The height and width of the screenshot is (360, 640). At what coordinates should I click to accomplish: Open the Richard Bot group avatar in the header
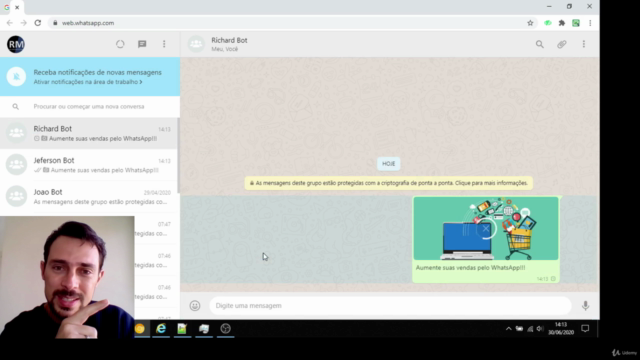[x=196, y=44]
